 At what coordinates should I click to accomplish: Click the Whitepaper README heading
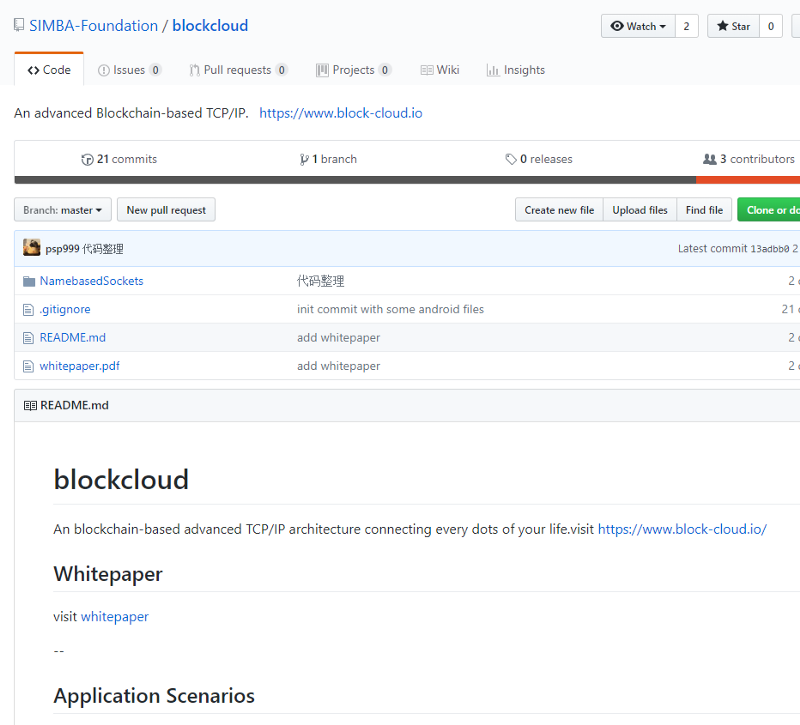pyautogui.click(x=108, y=574)
